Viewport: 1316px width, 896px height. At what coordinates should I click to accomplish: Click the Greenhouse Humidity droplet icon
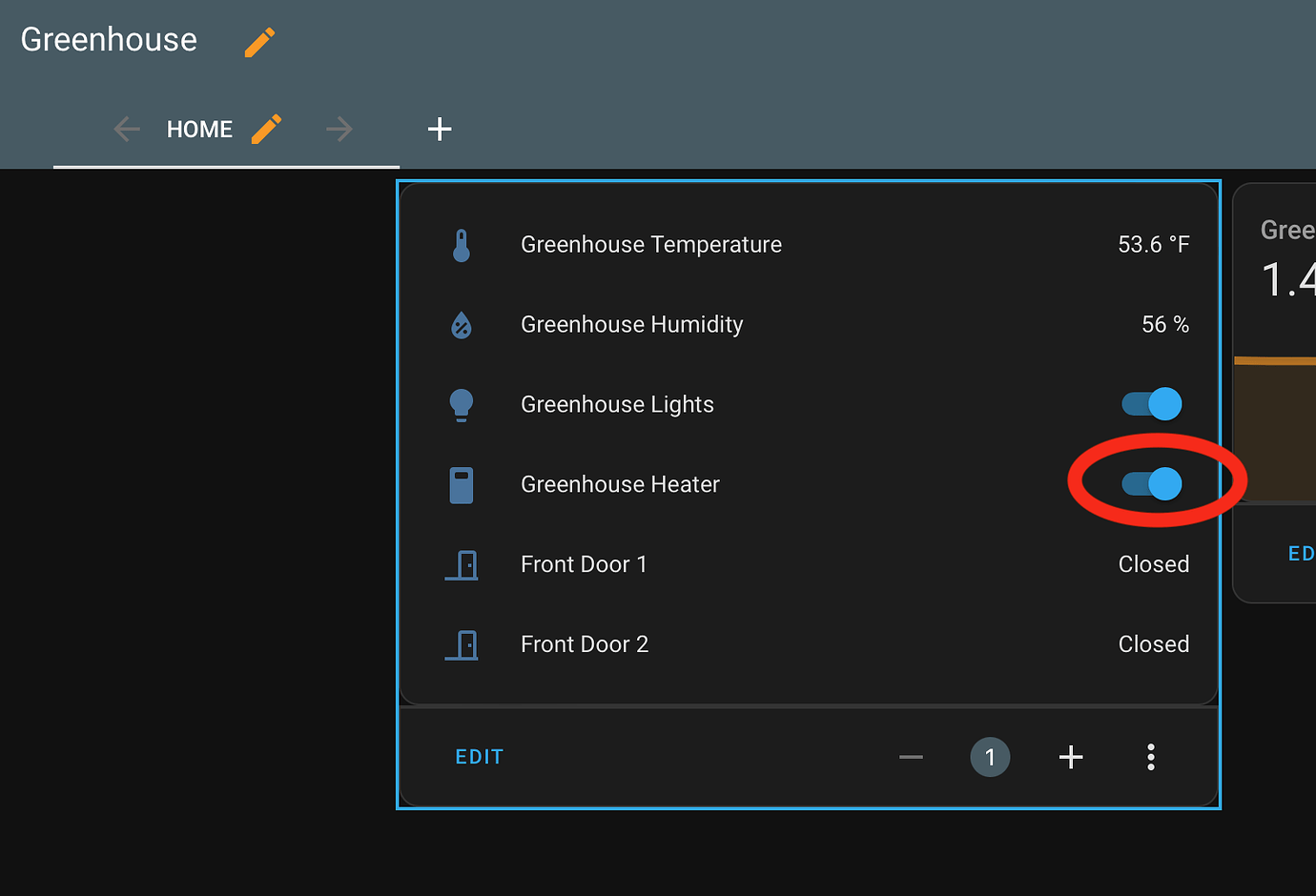click(462, 325)
